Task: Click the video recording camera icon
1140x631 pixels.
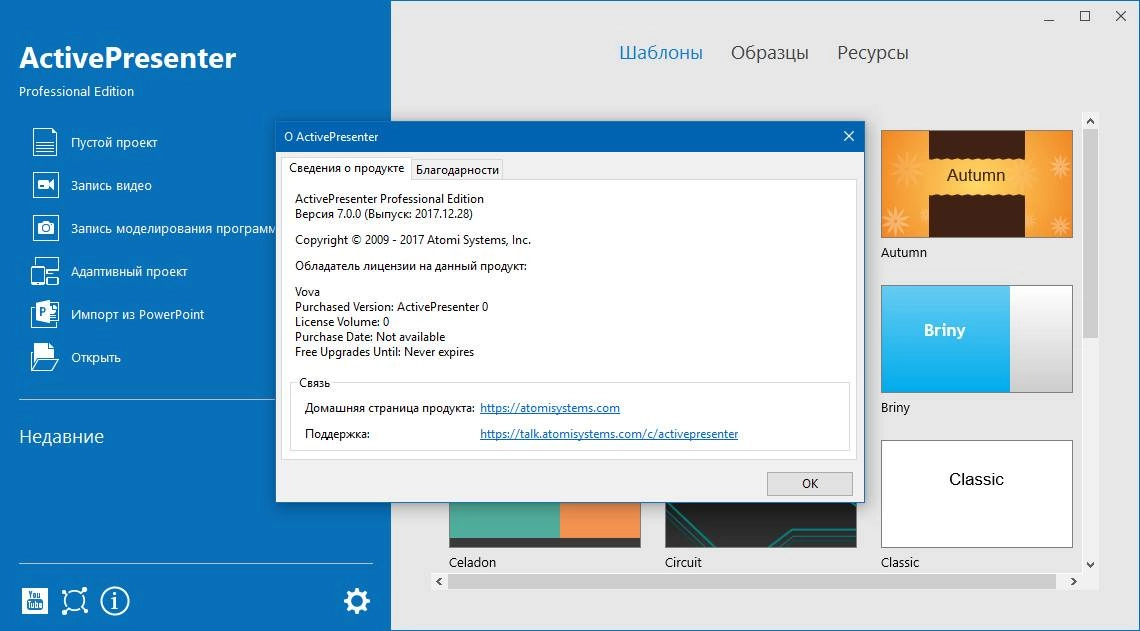Action: (45, 185)
